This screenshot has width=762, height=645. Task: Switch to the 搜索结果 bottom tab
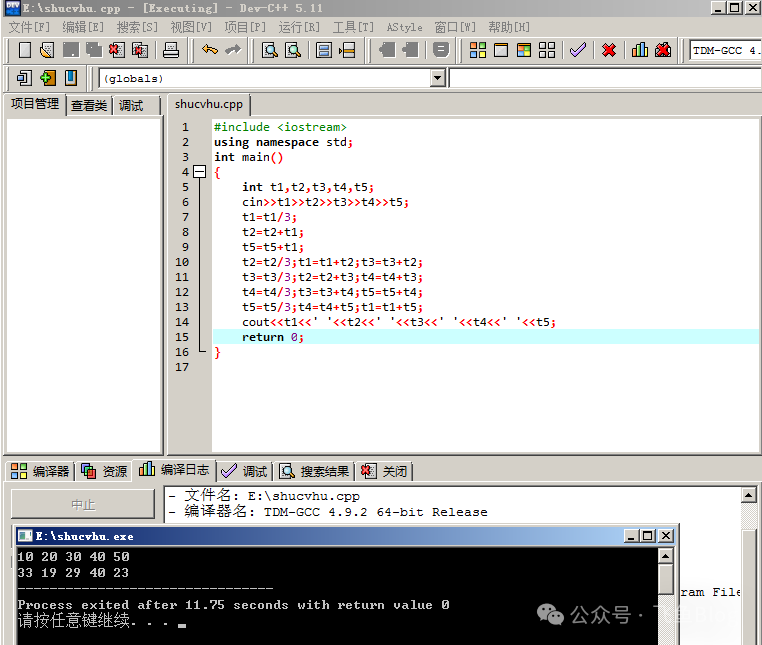tap(314, 471)
